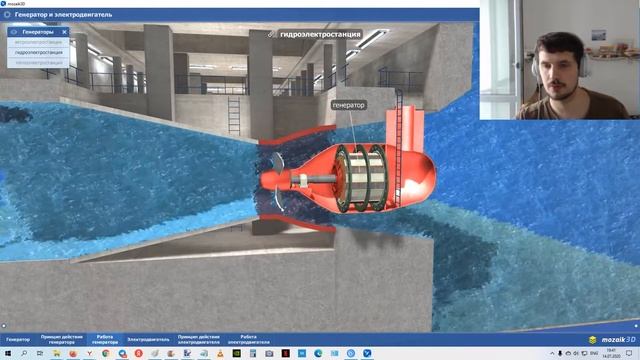Open the VLC cone taskbar icon

pyautogui.click(x=220, y=353)
